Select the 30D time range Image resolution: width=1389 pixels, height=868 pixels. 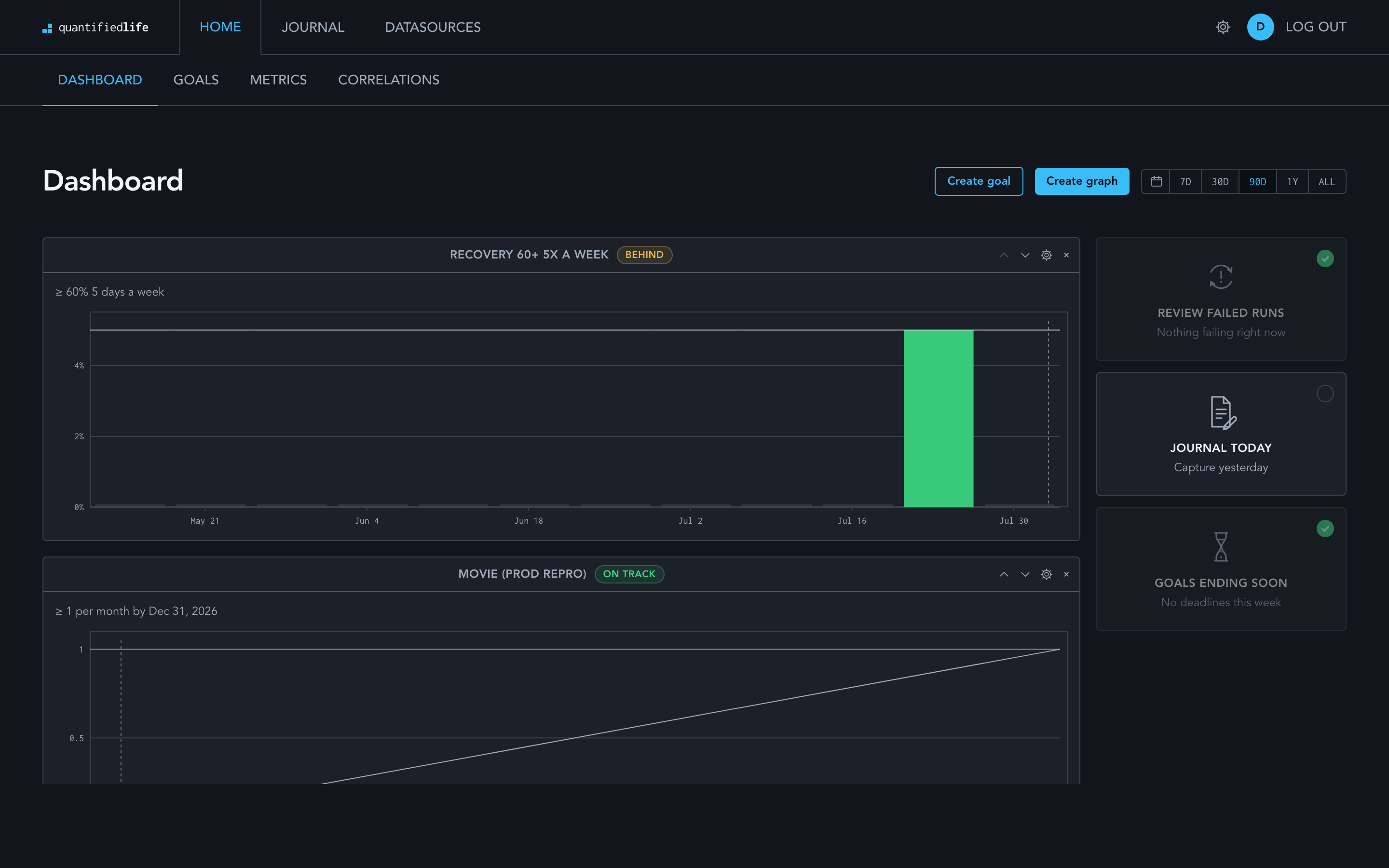tap(1220, 181)
